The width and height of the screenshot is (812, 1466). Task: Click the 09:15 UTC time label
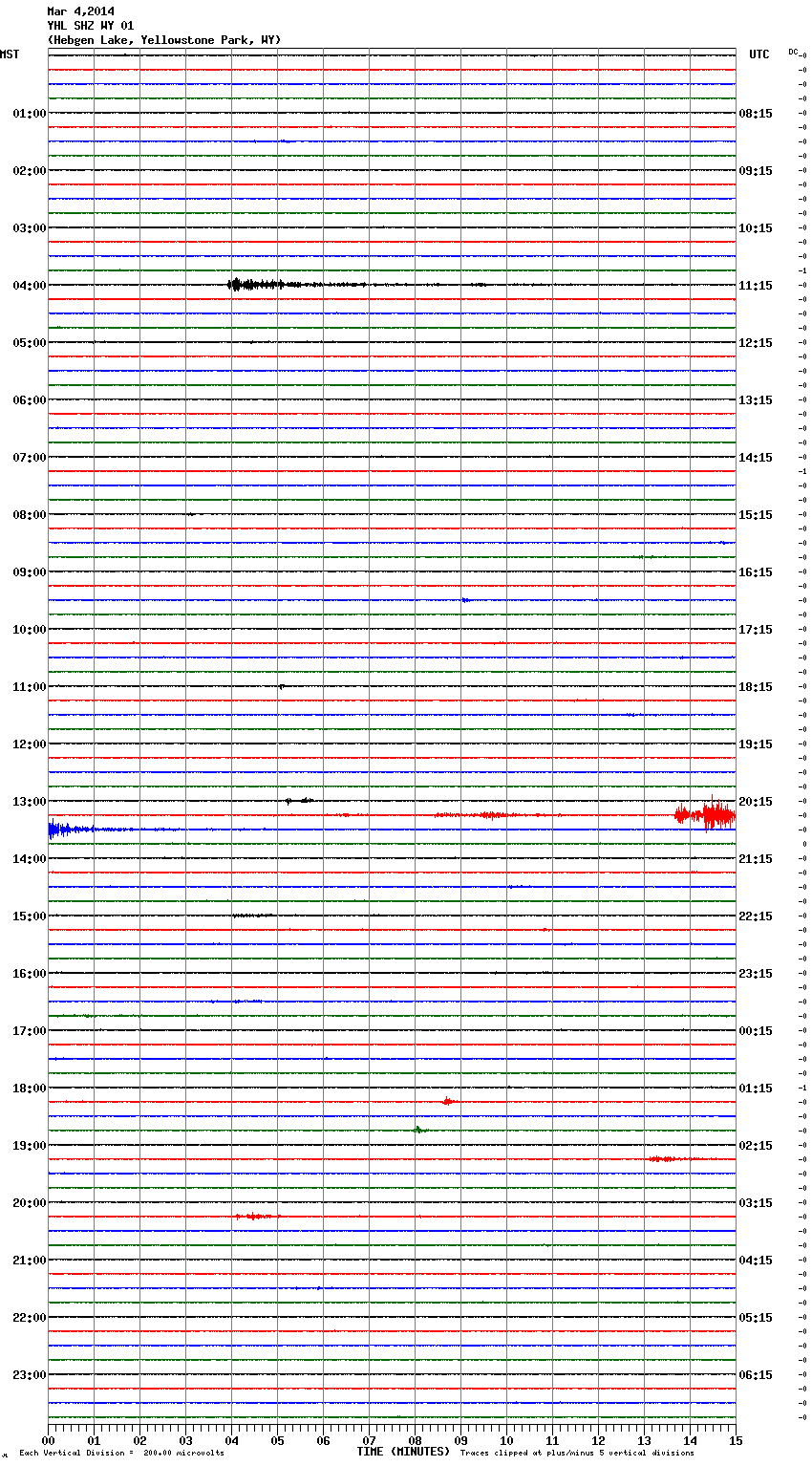coord(756,171)
